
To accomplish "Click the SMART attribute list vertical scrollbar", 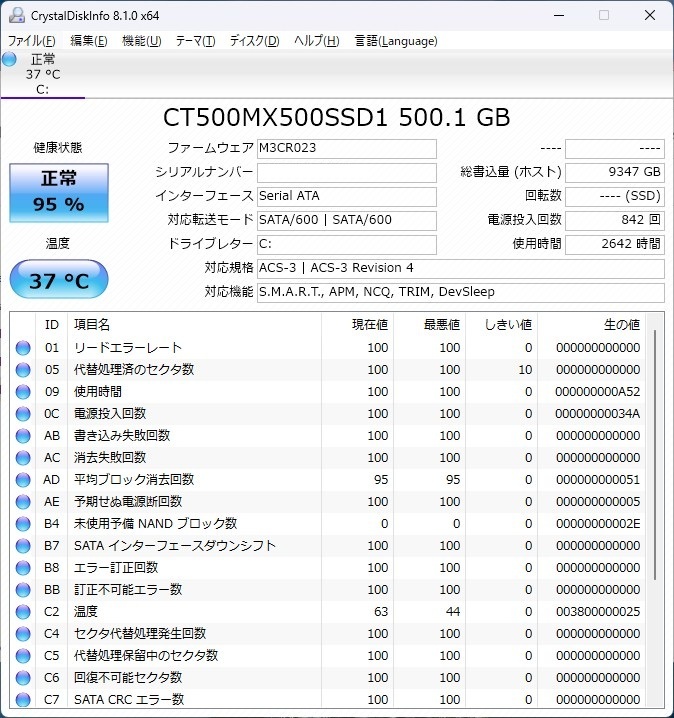I will [655, 454].
